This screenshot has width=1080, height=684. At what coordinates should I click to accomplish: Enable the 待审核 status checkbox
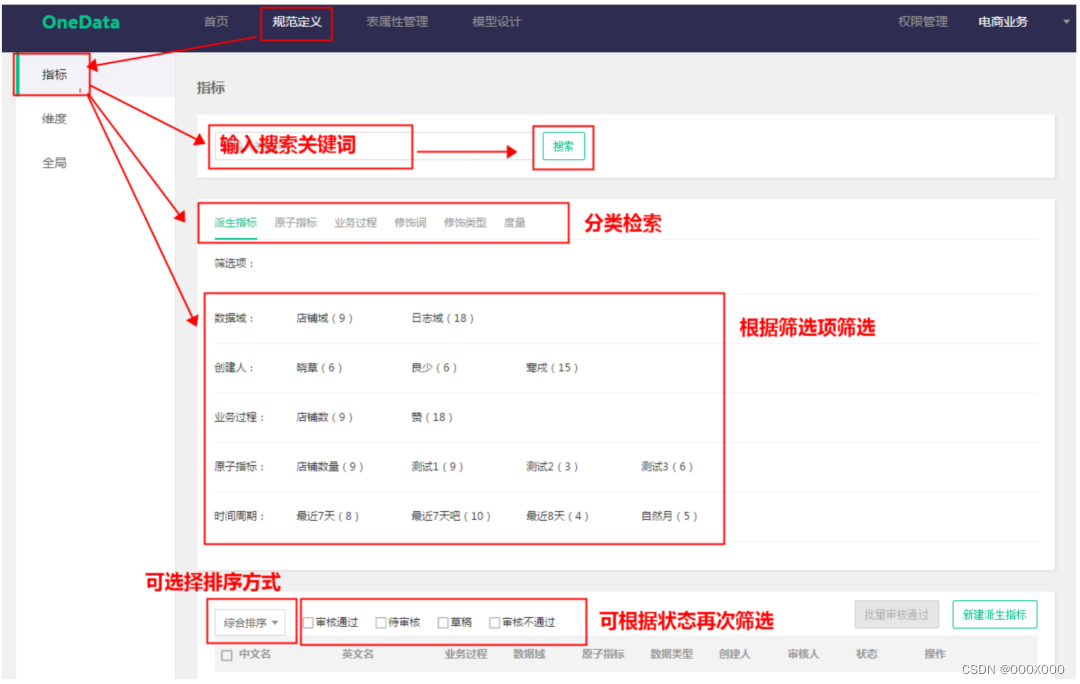tap(381, 623)
